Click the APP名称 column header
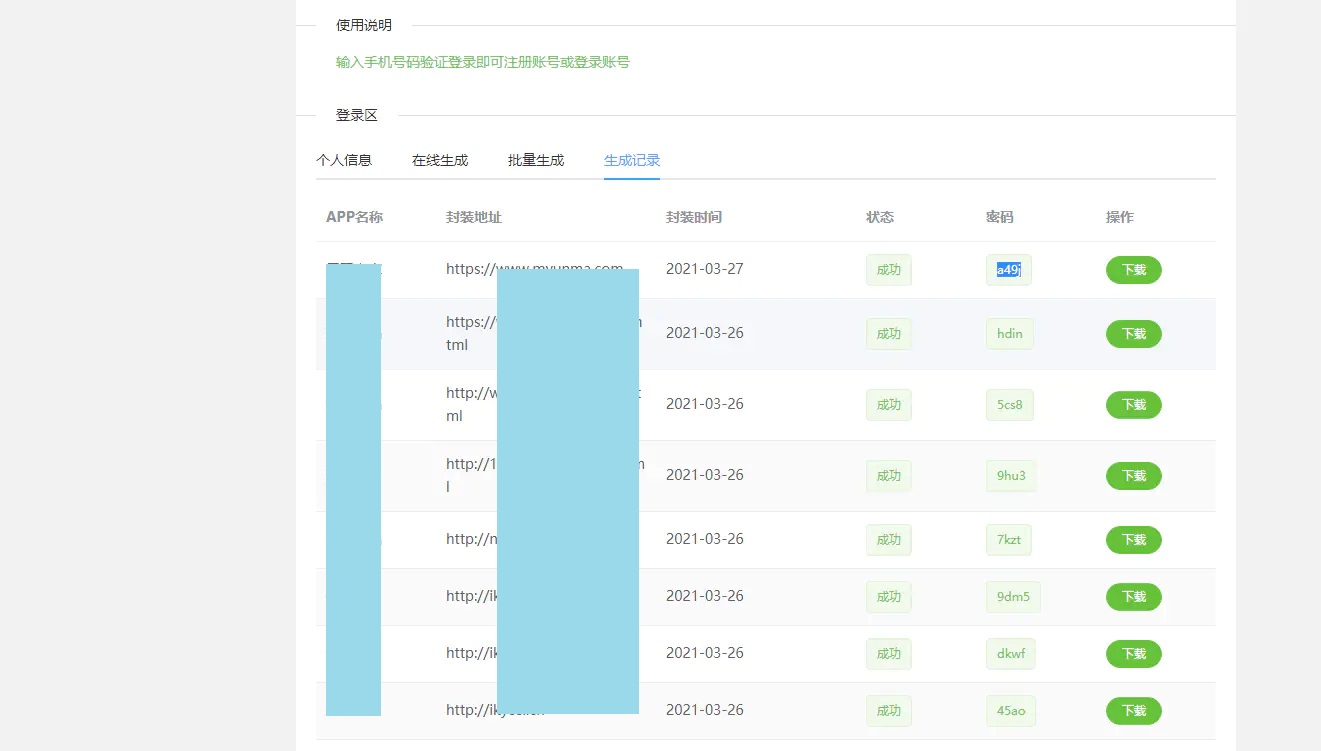 tap(353, 216)
